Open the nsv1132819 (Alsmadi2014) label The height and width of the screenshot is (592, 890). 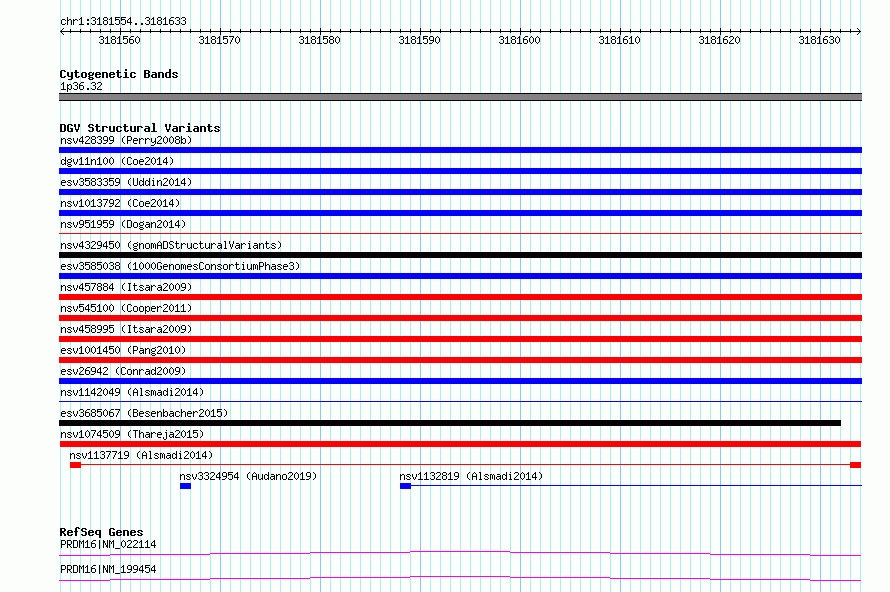click(471, 476)
